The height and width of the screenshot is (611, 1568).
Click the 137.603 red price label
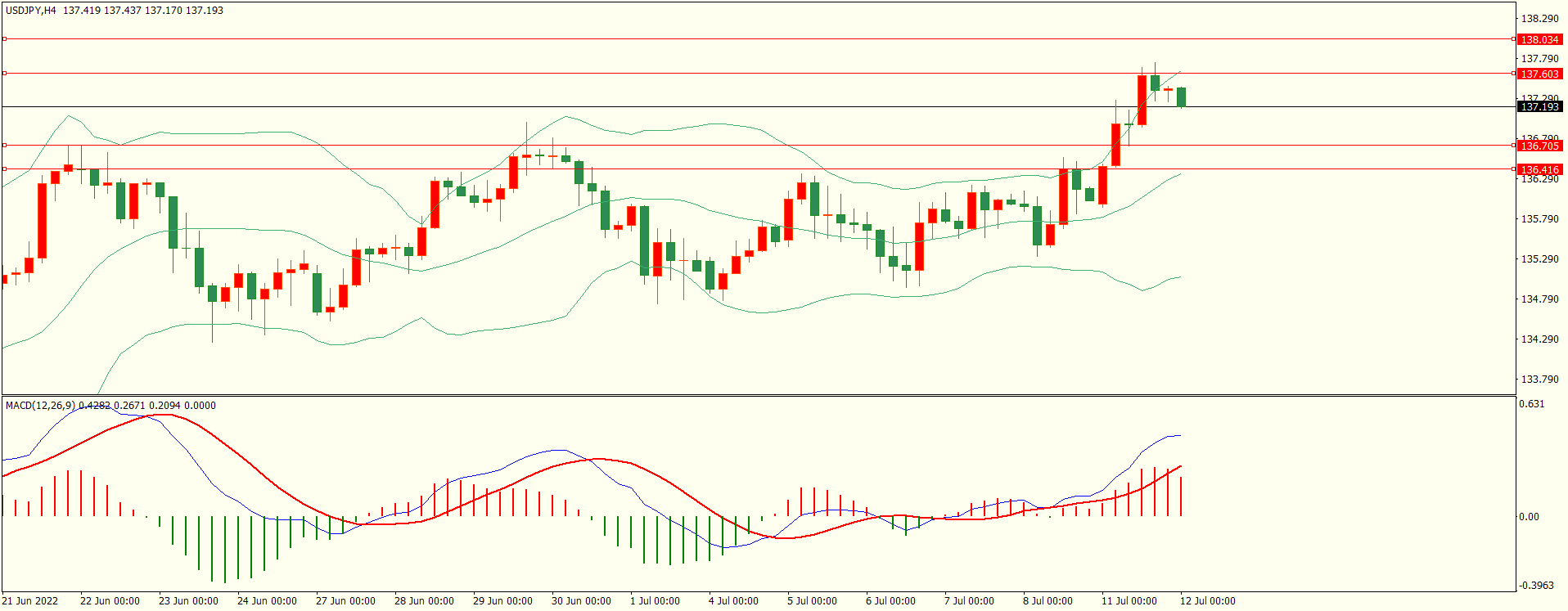(1539, 74)
